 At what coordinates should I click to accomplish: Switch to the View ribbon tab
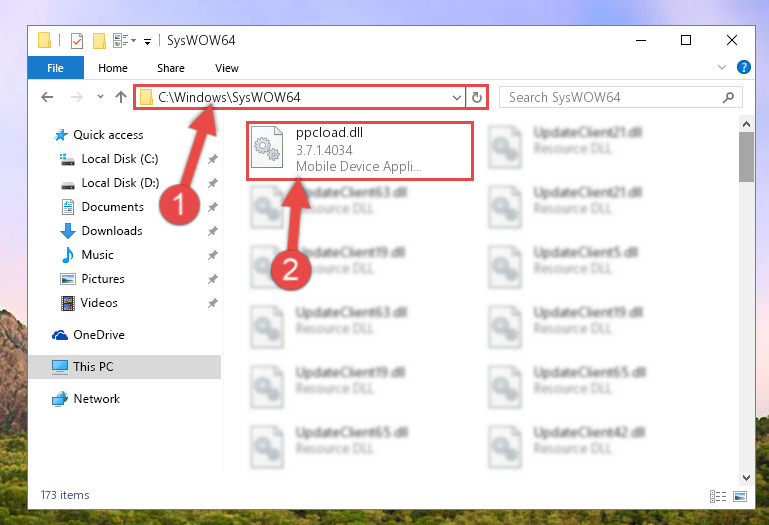(x=227, y=68)
